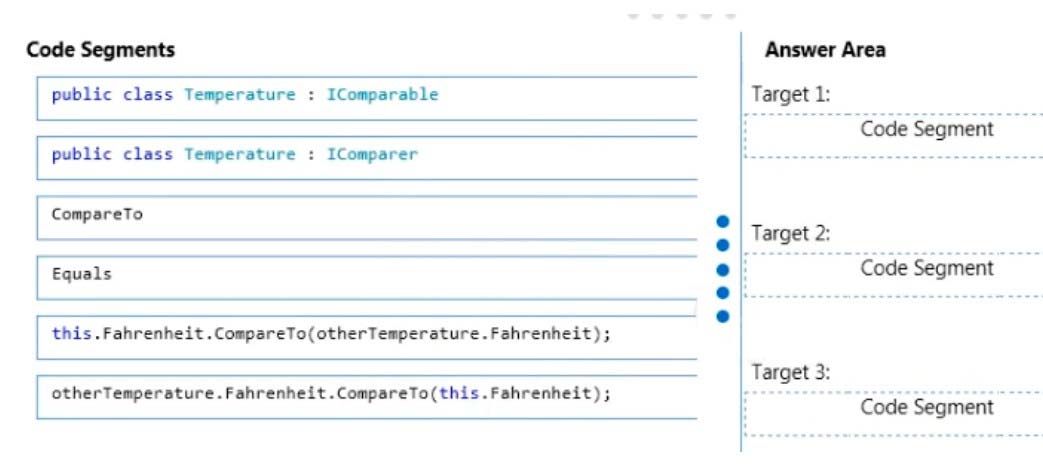
Task: Select the IComparable class declaration segment
Action: point(367,98)
